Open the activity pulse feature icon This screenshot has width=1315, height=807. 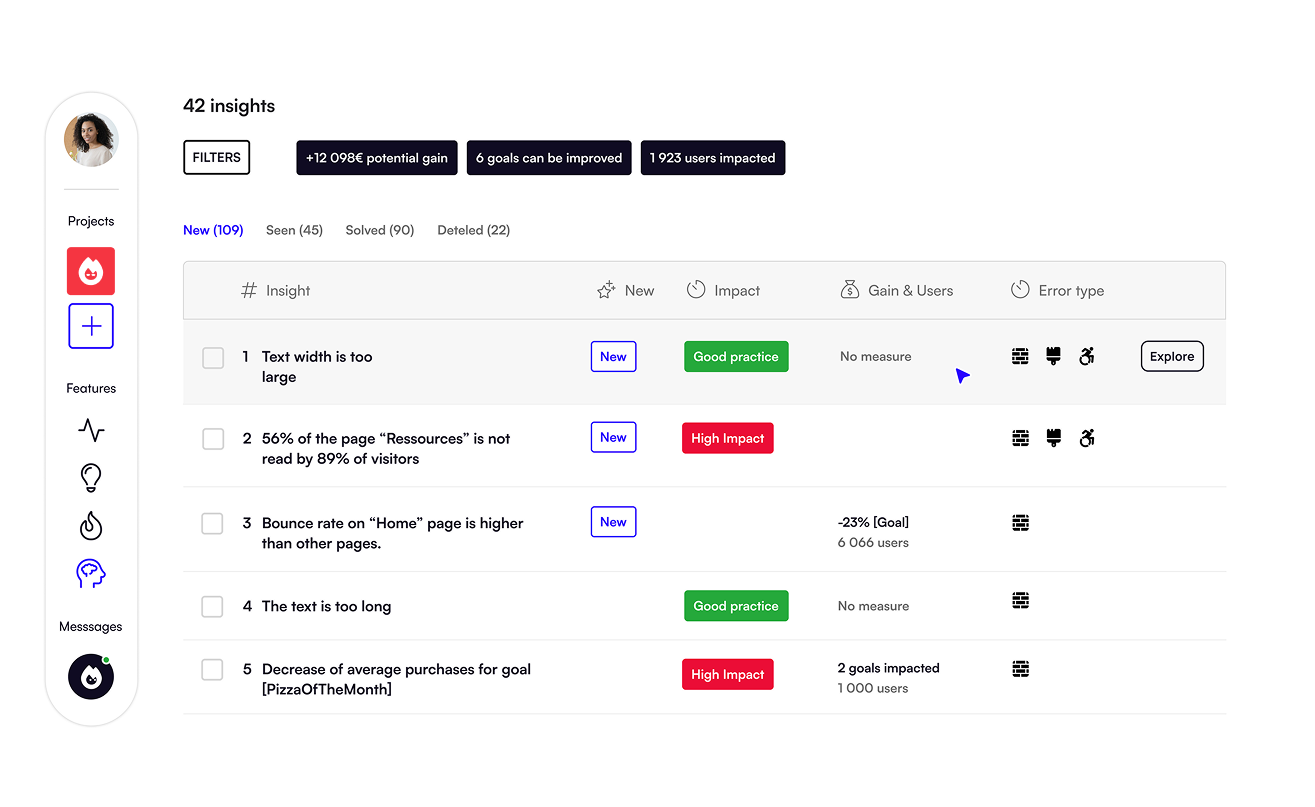pos(91,430)
